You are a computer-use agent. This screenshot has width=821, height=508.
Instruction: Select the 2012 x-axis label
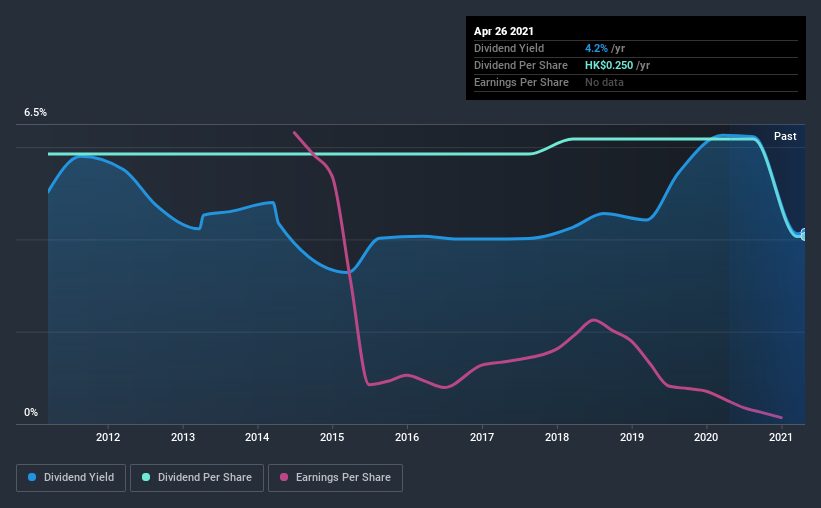[108, 437]
